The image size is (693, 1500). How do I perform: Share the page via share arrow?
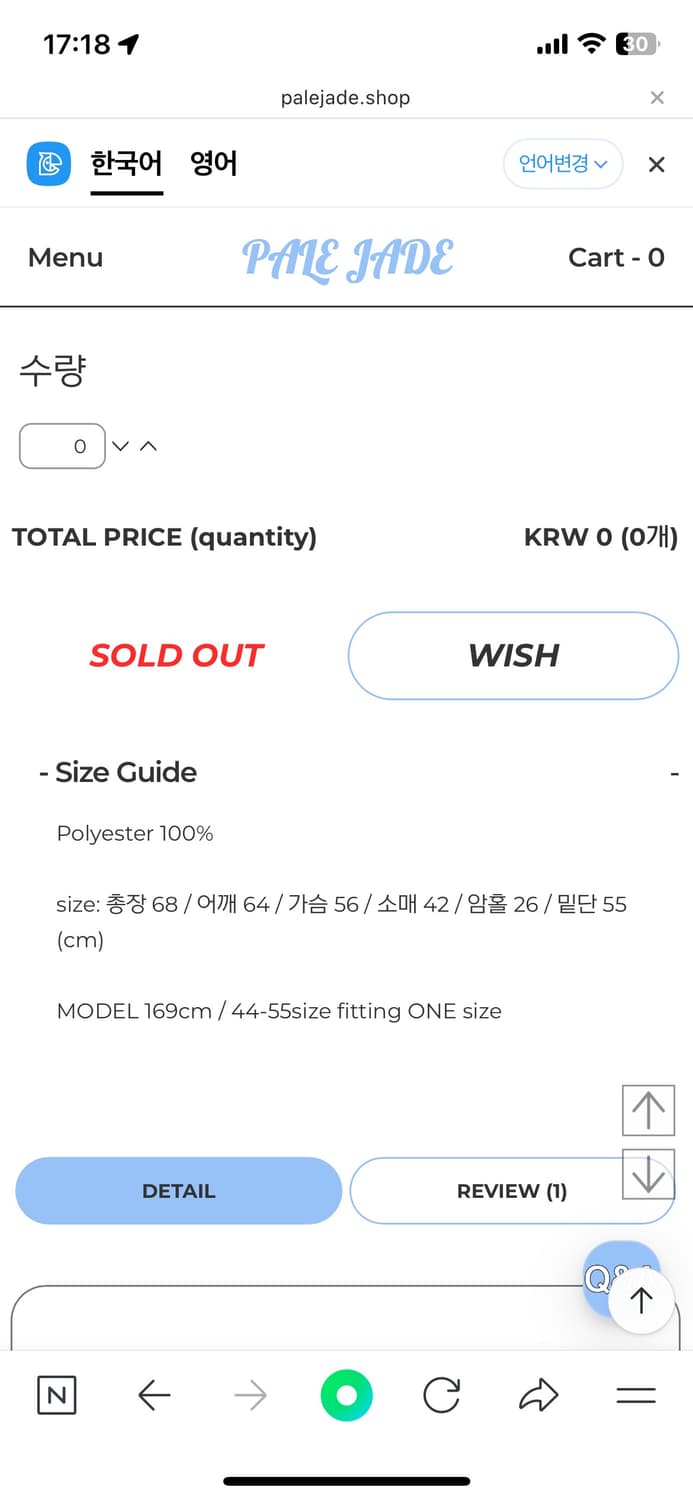click(538, 1395)
